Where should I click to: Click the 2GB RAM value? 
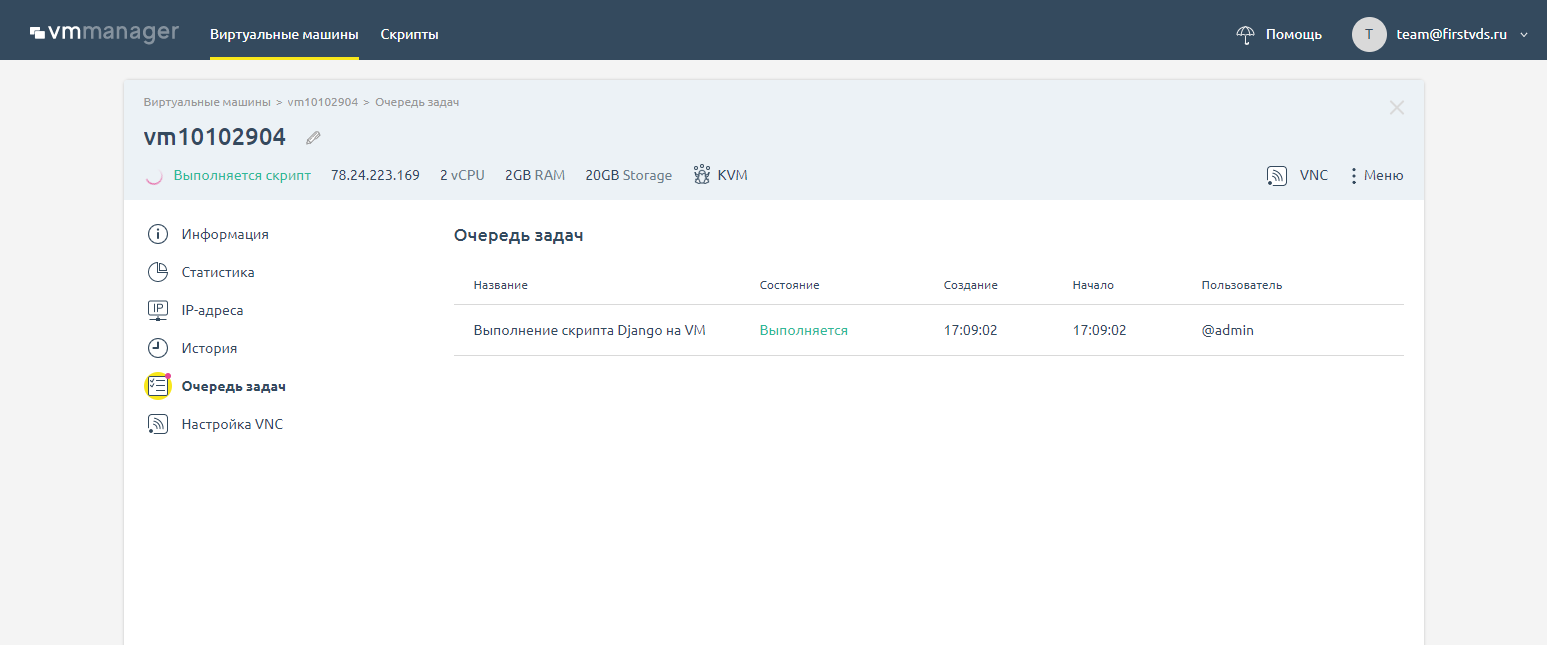coord(535,175)
